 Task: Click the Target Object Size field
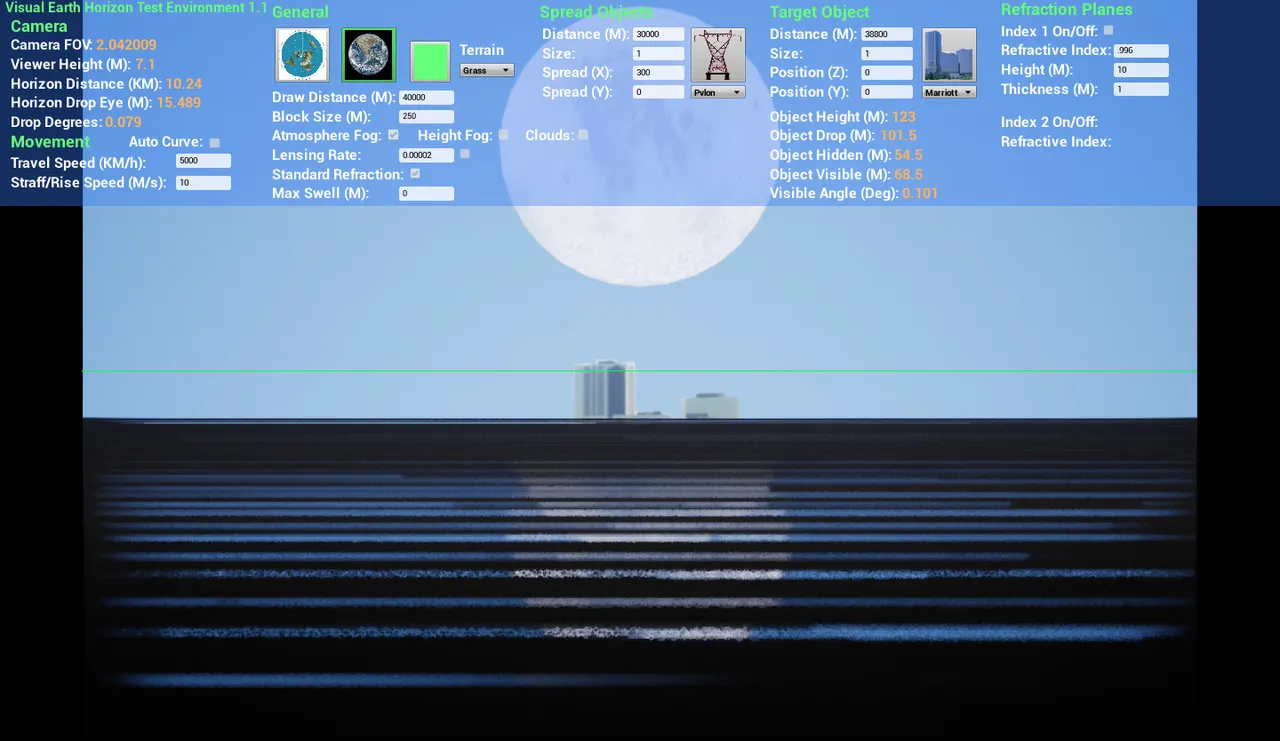(x=886, y=54)
